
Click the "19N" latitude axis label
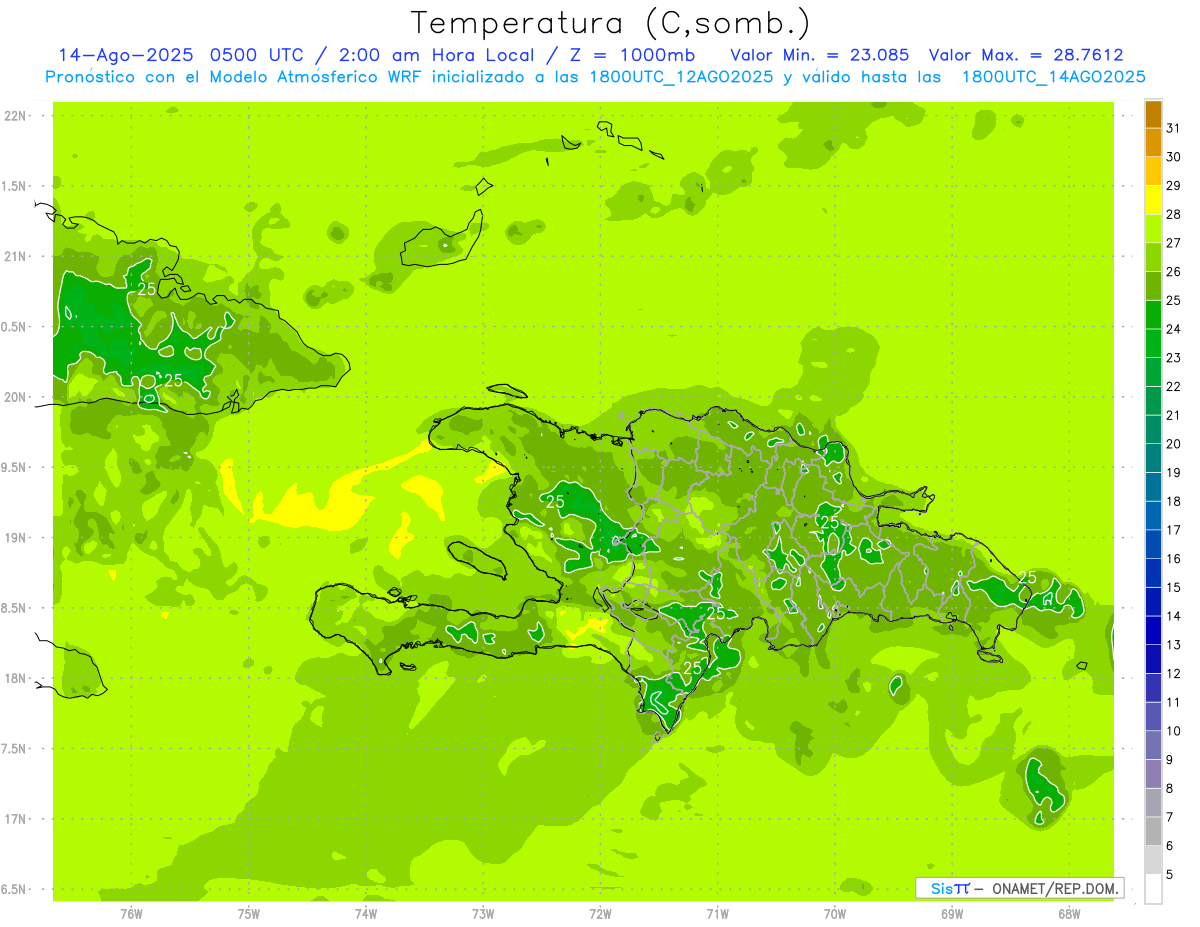pos(16,538)
